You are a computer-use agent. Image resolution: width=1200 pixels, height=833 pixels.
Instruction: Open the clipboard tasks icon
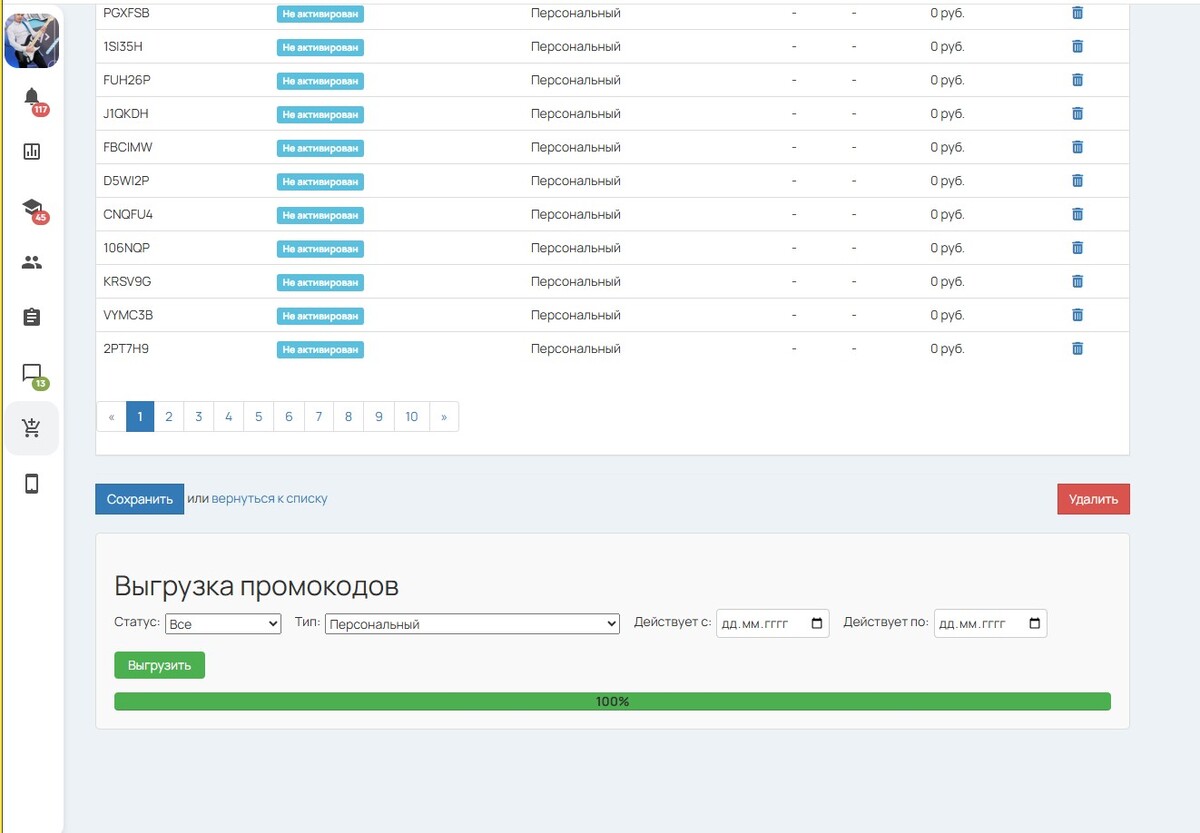click(x=32, y=317)
